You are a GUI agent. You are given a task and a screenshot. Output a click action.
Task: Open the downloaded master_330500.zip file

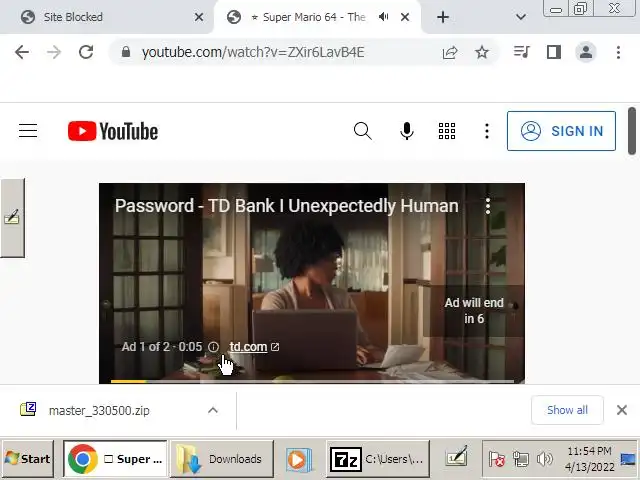pyautogui.click(x=99, y=410)
